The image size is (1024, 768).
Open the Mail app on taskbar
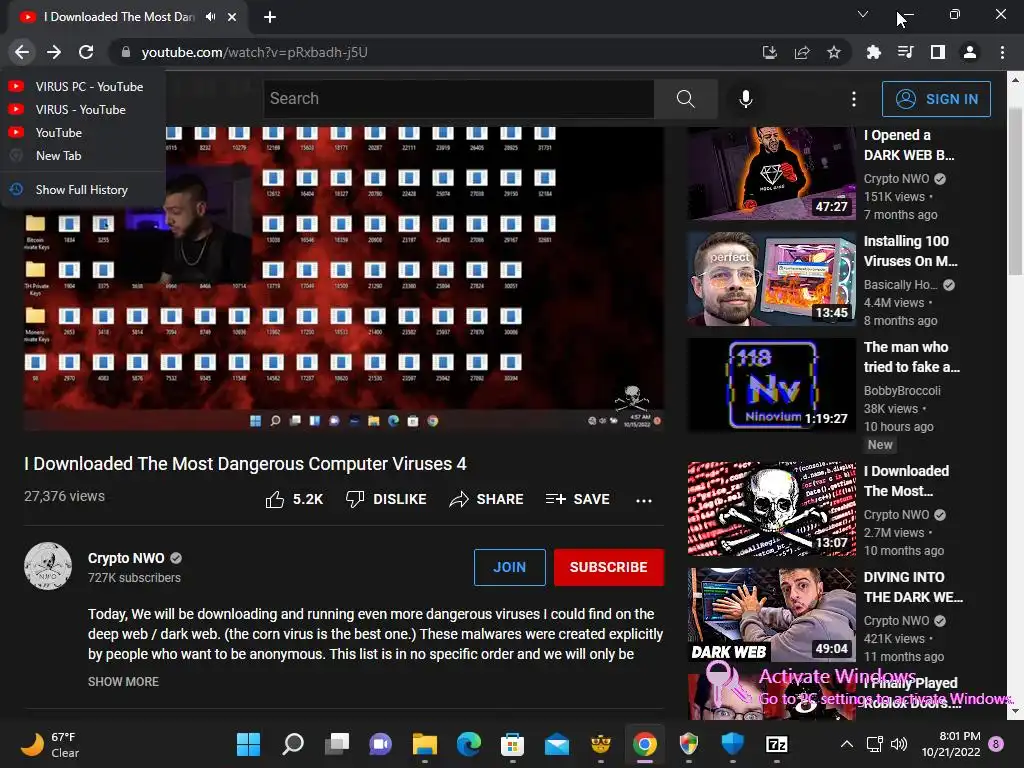click(x=557, y=744)
